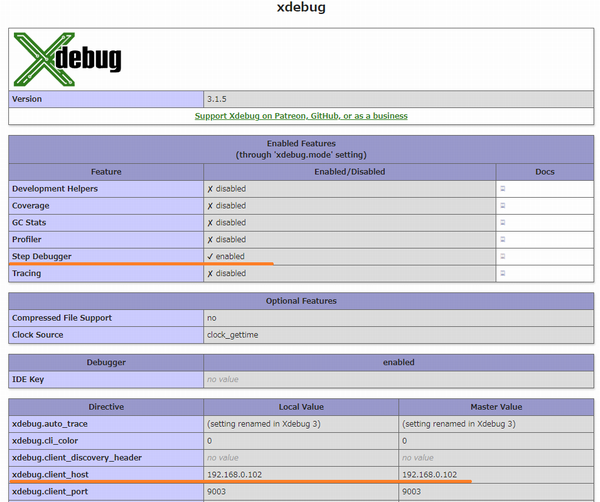This screenshot has width=600, height=502.
Task: Click enabled status for Step Debugger
Action: [226, 256]
